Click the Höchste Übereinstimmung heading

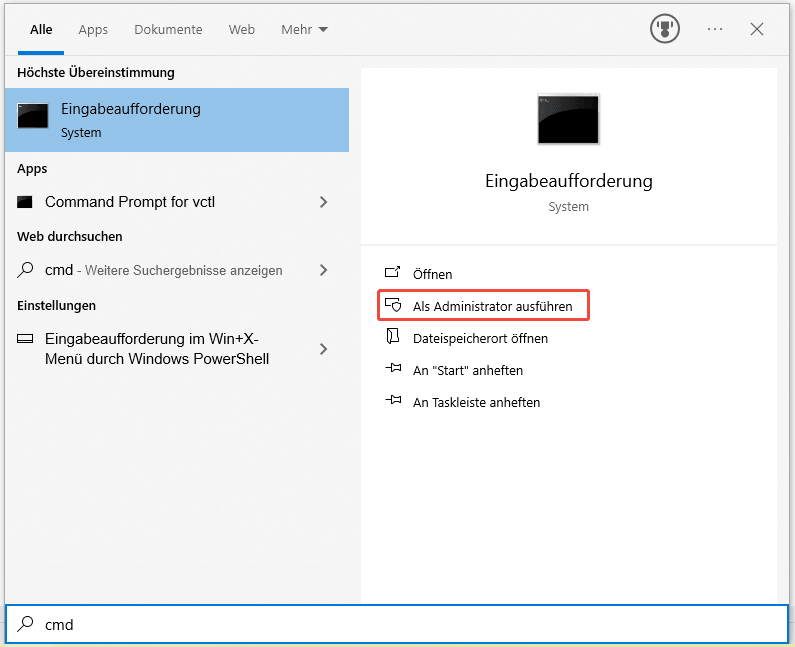click(x=96, y=73)
